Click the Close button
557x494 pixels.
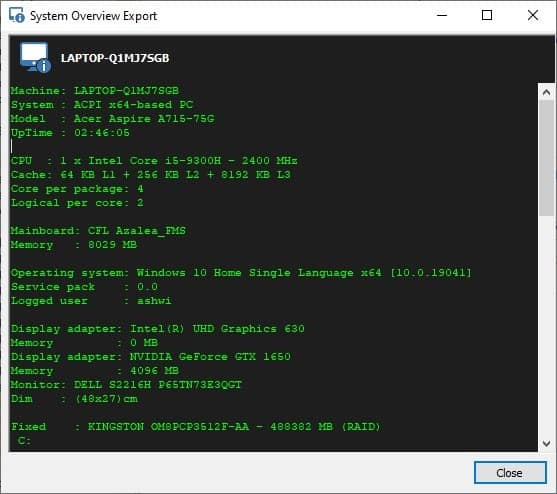click(510, 472)
